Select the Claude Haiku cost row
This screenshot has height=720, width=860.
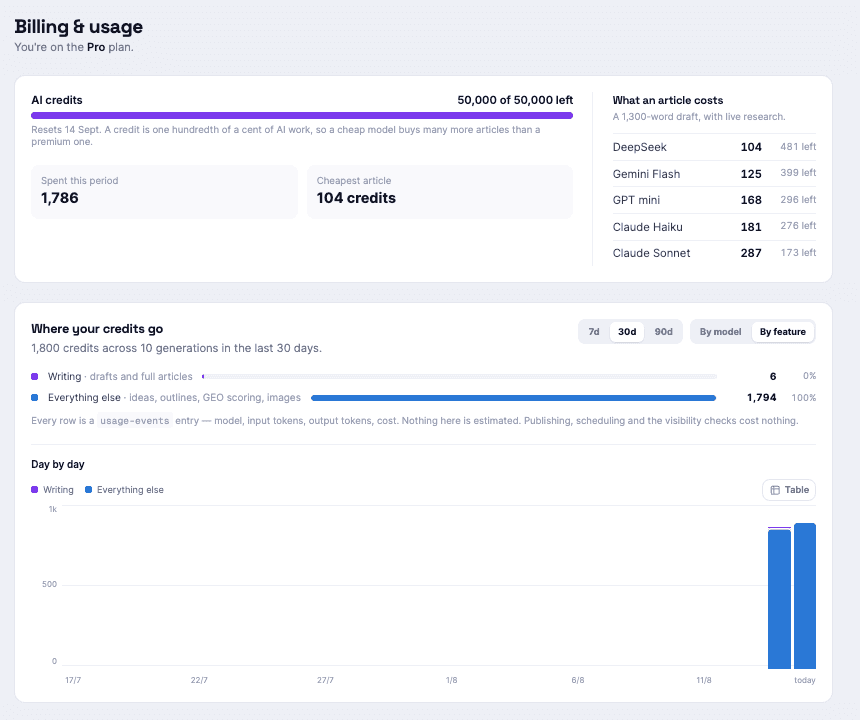click(x=714, y=227)
